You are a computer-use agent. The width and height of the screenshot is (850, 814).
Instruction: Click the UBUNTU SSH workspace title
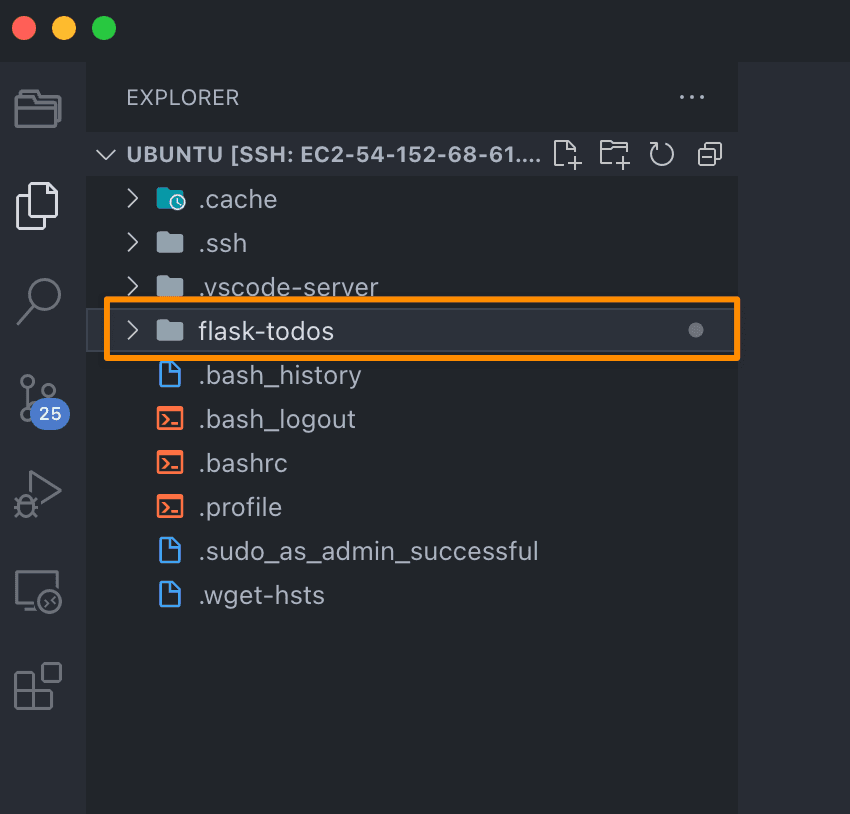[333, 154]
